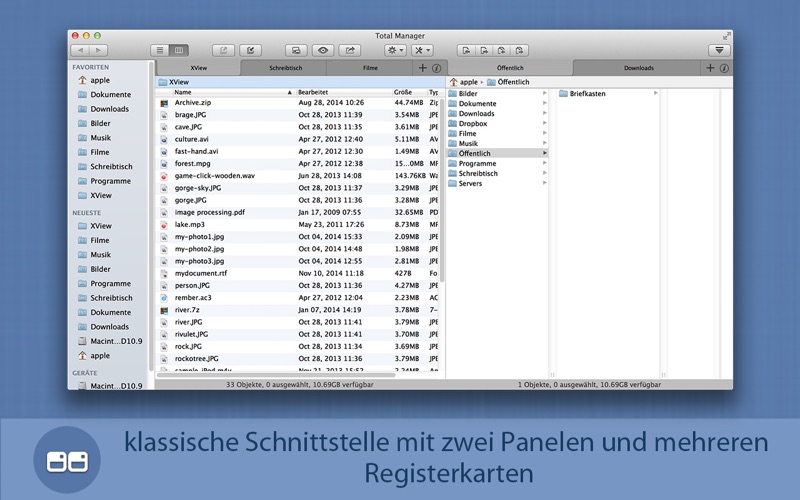Add a new tab next to Filme tab
Viewport: 800px width, 500px height.
click(x=422, y=68)
